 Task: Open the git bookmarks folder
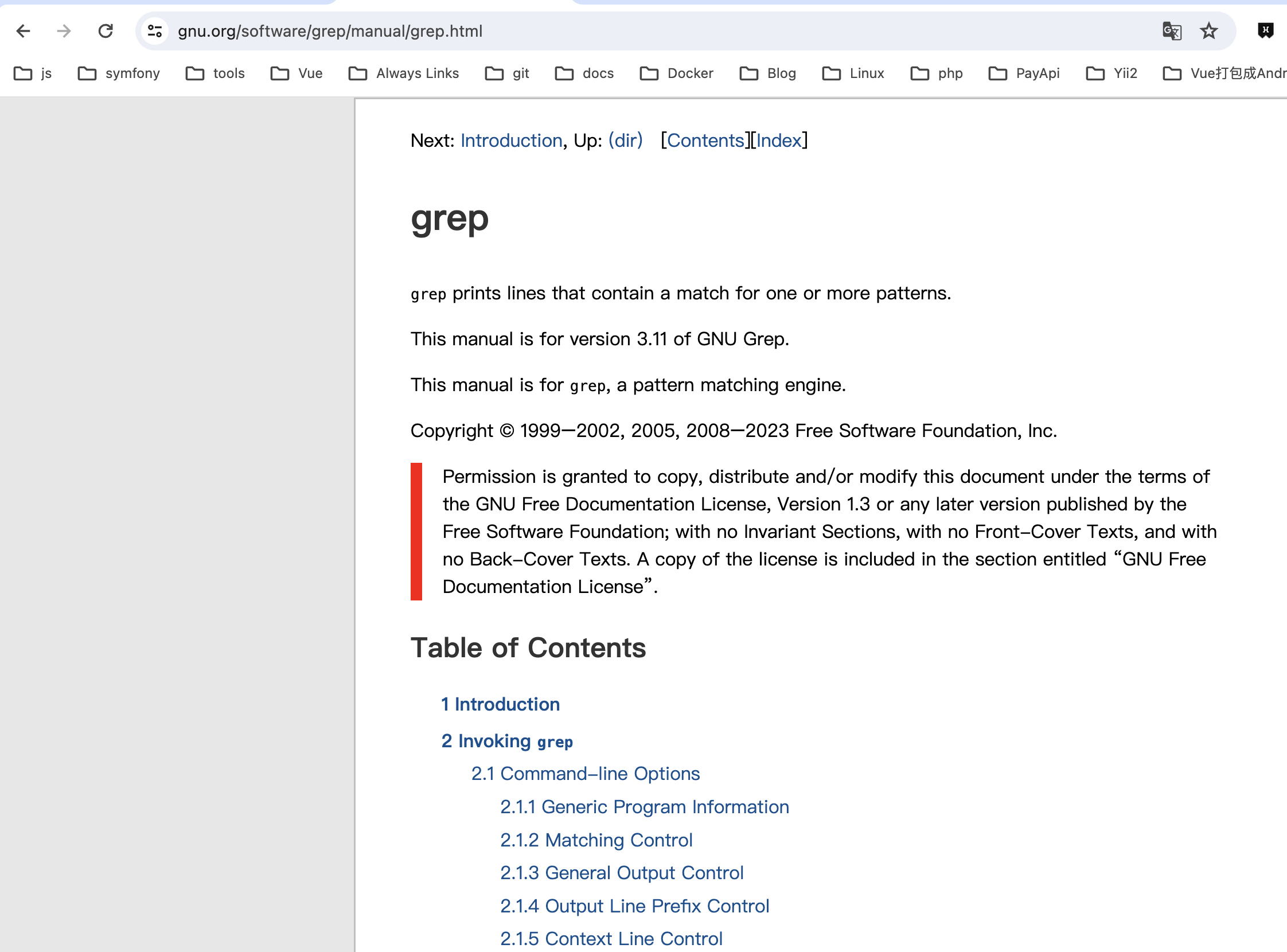[506, 73]
